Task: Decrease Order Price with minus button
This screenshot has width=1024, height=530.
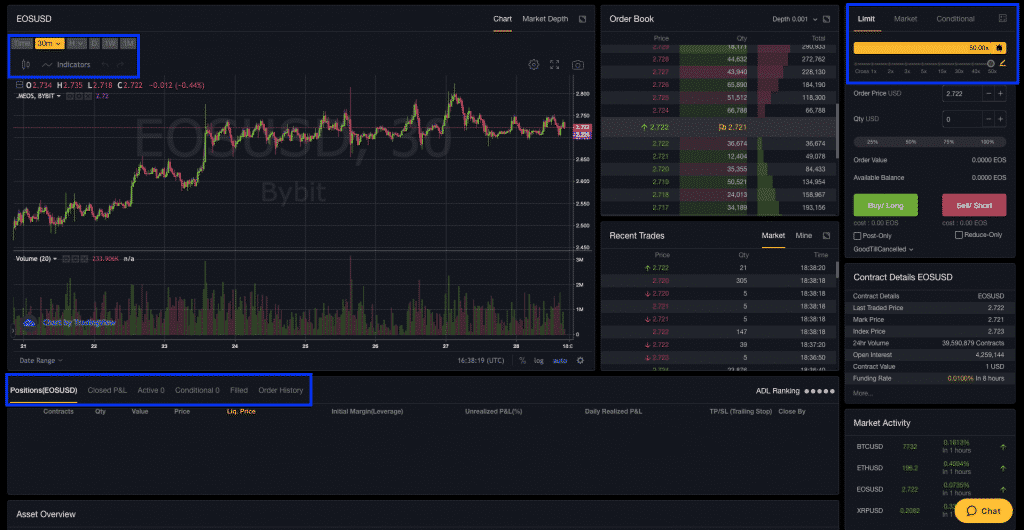Action: (989, 94)
